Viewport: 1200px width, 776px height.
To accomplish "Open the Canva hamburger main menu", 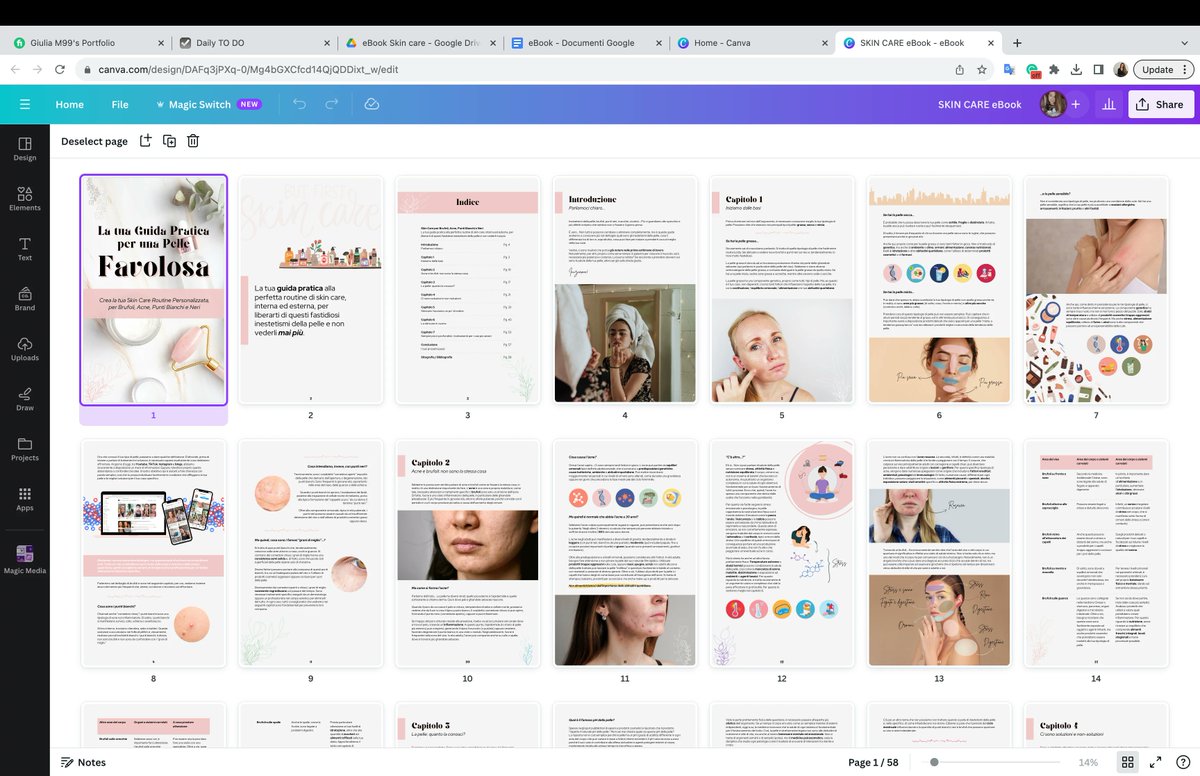I will (x=25, y=104).
